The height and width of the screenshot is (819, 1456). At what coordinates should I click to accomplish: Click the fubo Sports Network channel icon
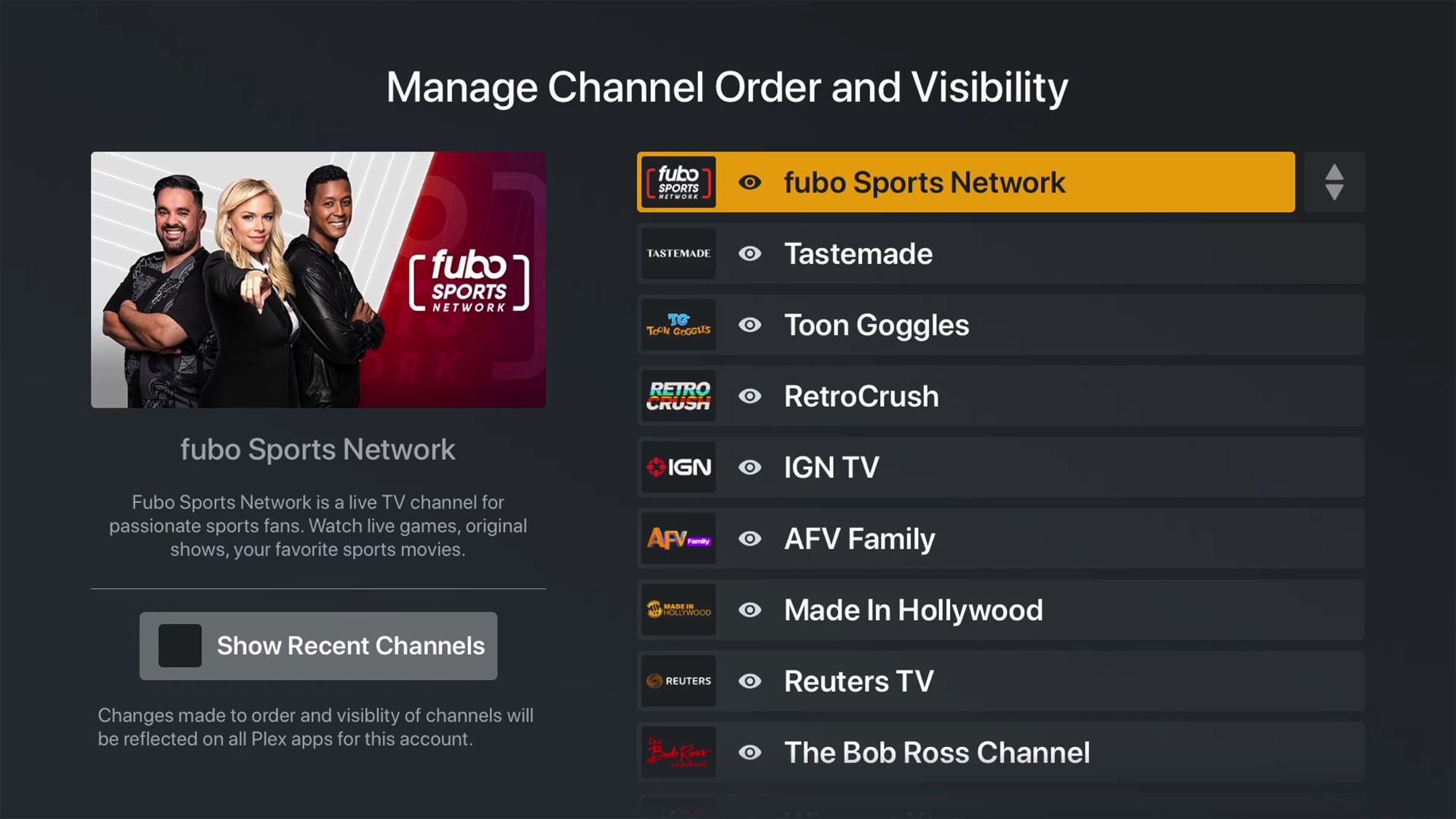pyautogui.click(x=678, y=182)
